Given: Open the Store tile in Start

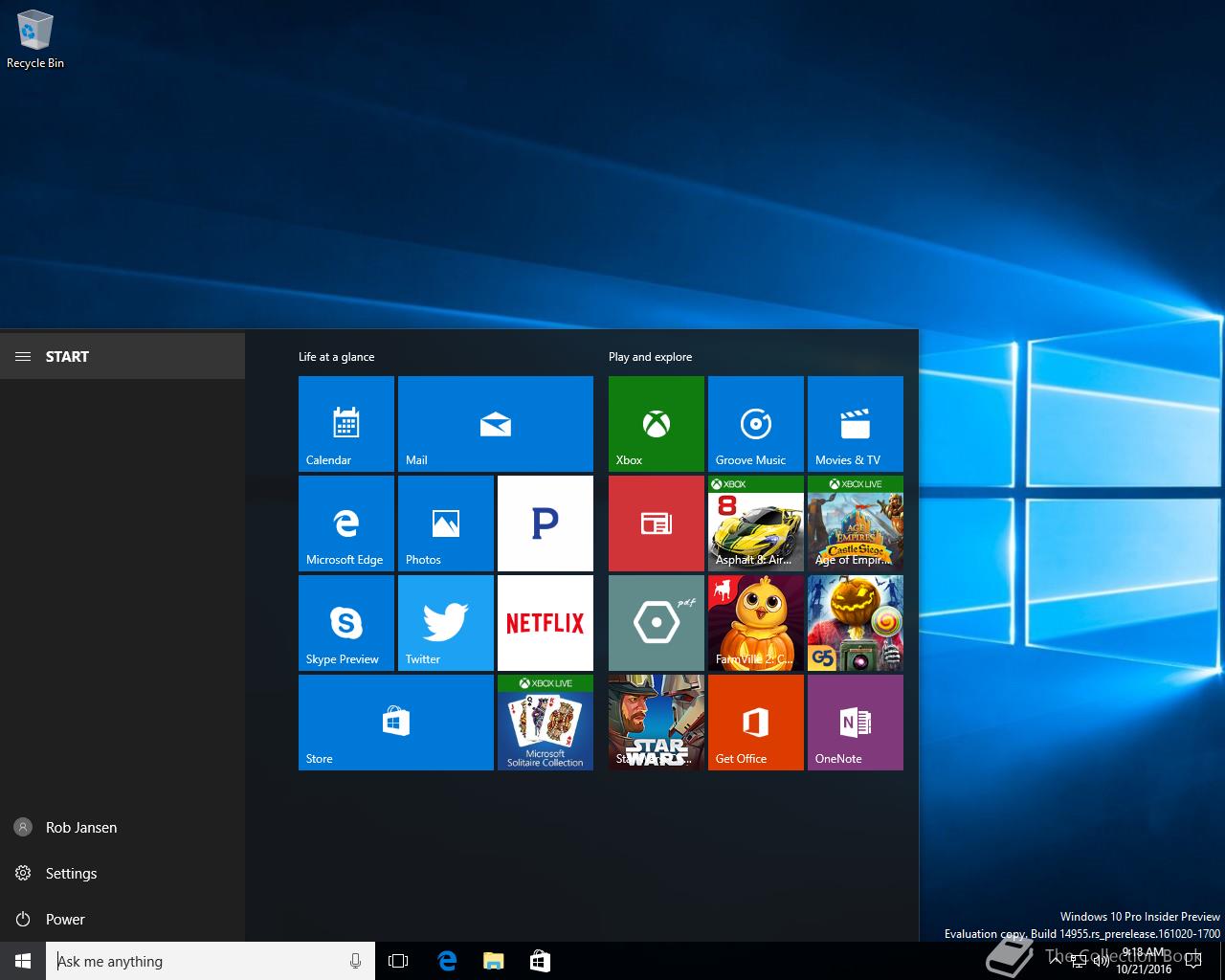Looking at the screenshot, I should pyautogui.click(x=396, y=723).
